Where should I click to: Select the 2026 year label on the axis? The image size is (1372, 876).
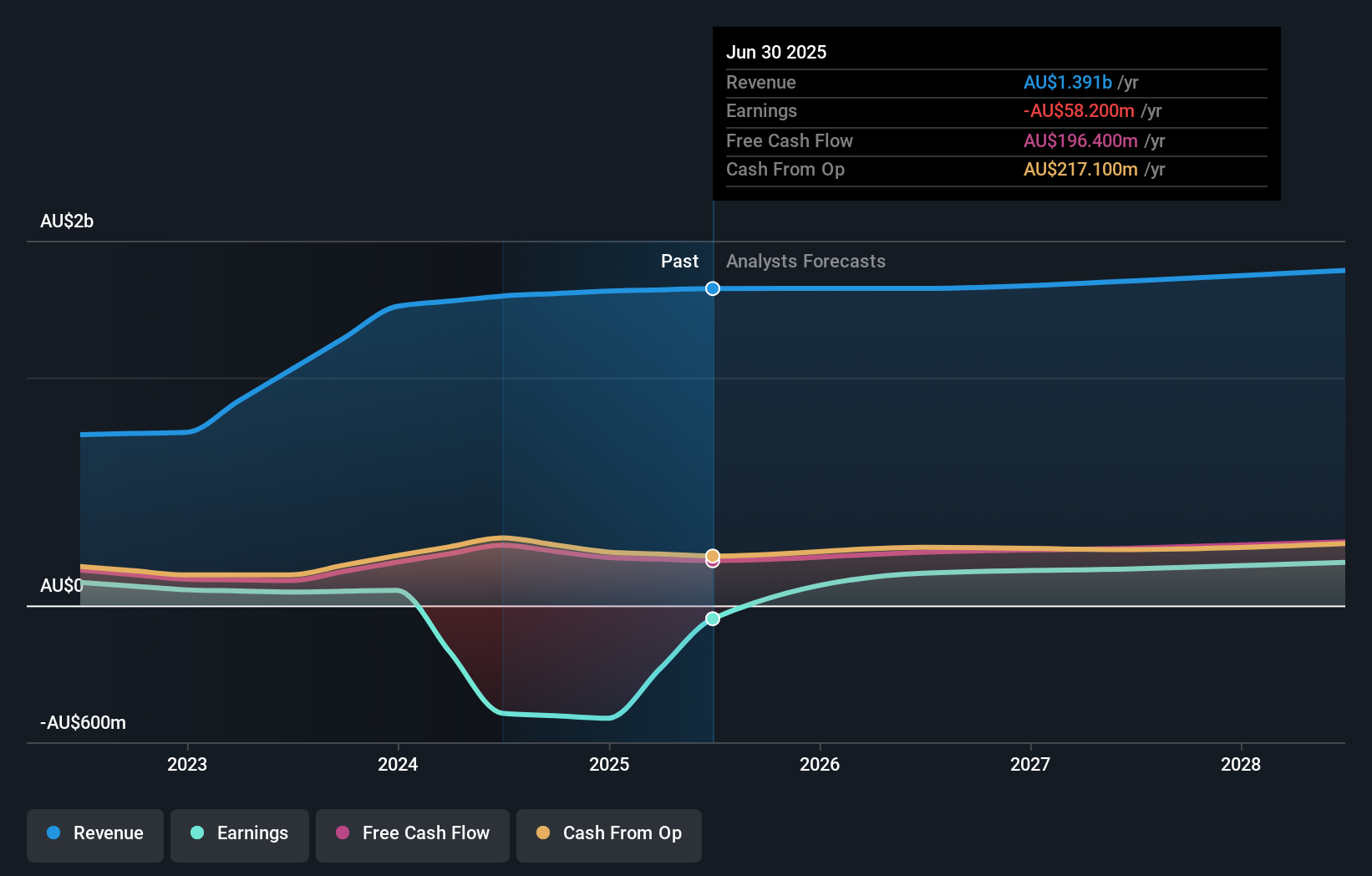821,763
